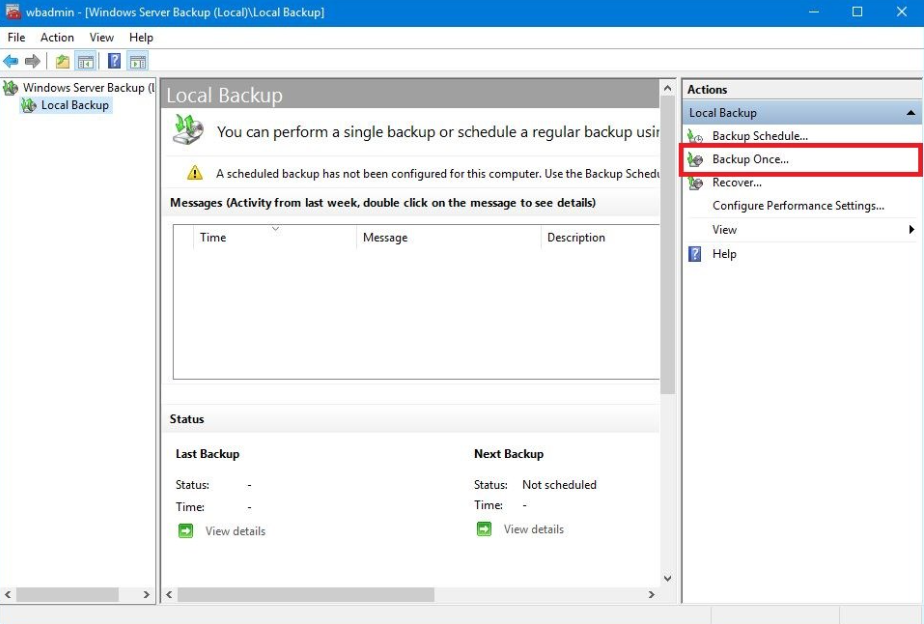Minimize the wbadmin window
This screenshot has width=924, height=624.
[x=814, y=12]
